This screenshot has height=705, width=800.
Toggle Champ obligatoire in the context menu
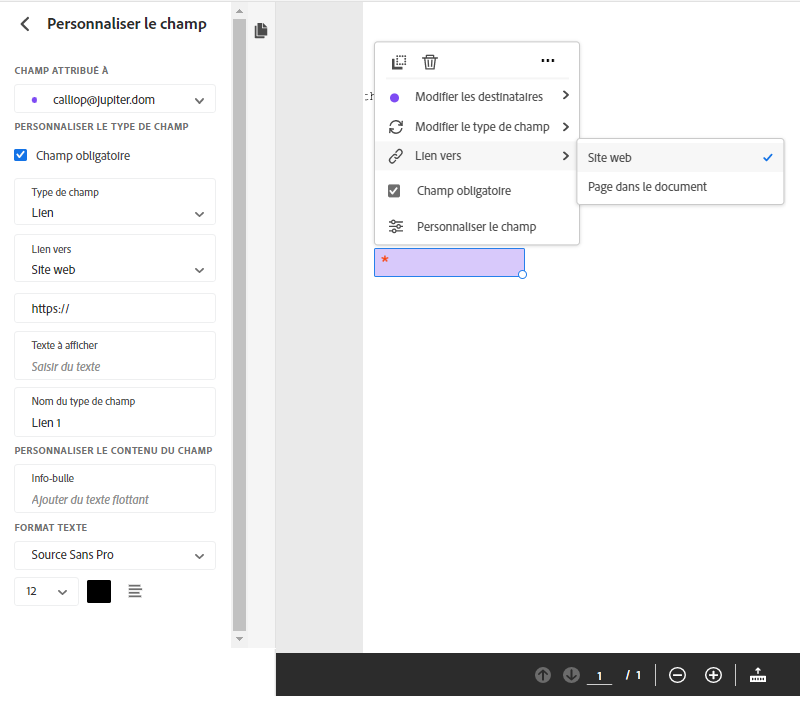[x=395, y=191]
